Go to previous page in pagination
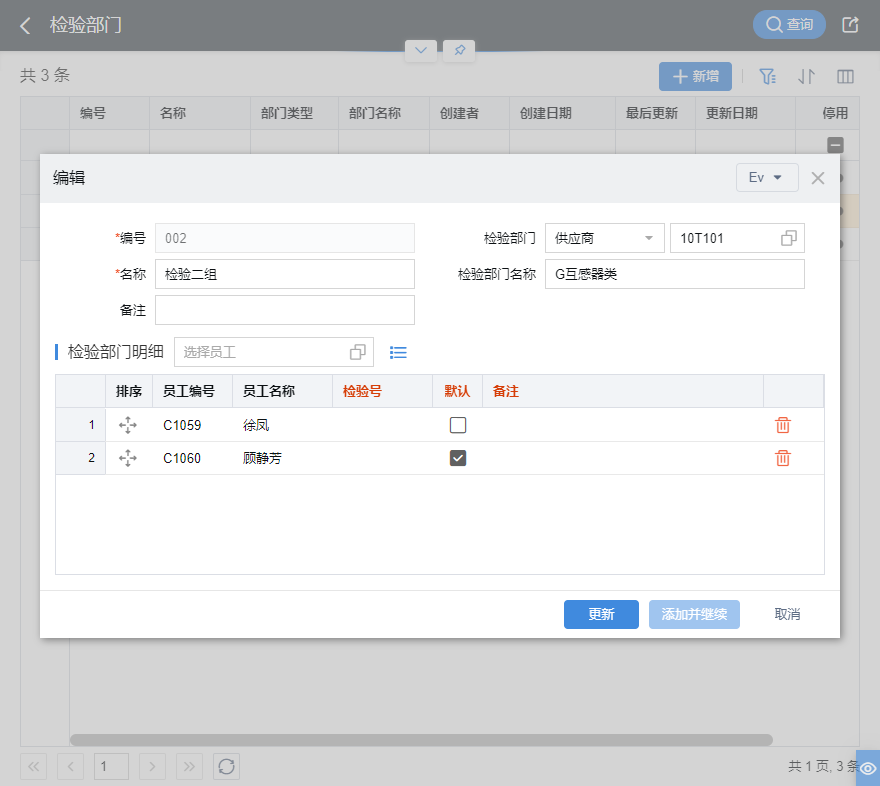880x786 pixels. pyautogui.click(x=71, y=766)
